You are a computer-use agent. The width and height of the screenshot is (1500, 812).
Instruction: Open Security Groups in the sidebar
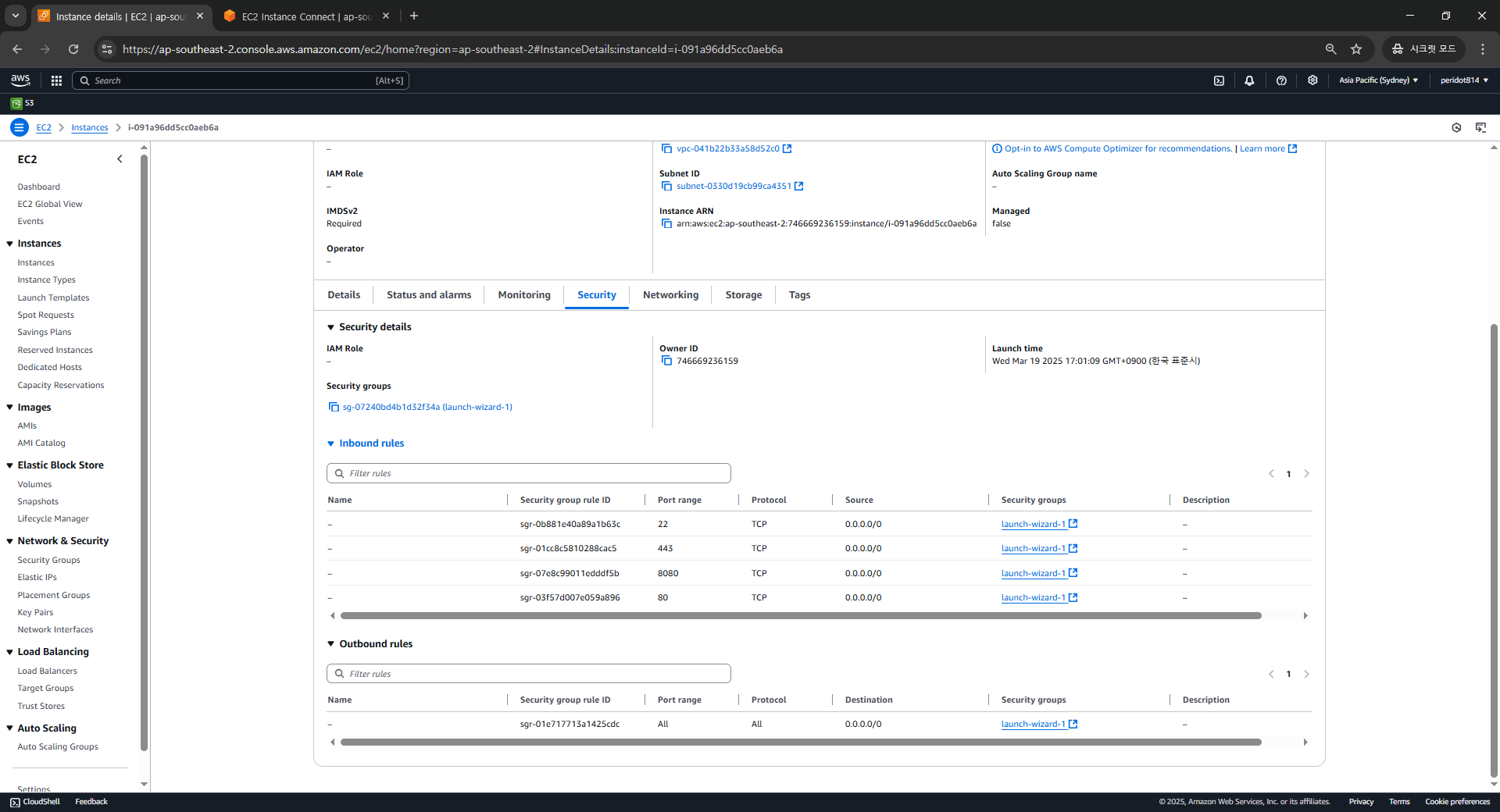pos(49,560)
